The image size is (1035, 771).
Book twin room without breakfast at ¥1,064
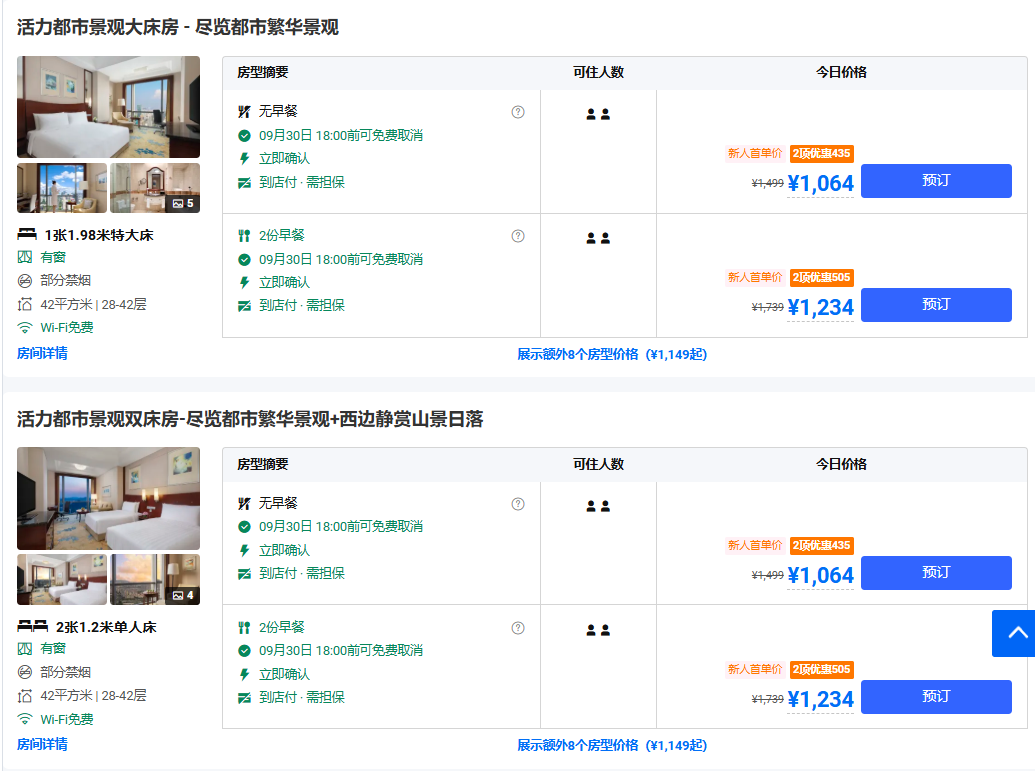point(935,573)
